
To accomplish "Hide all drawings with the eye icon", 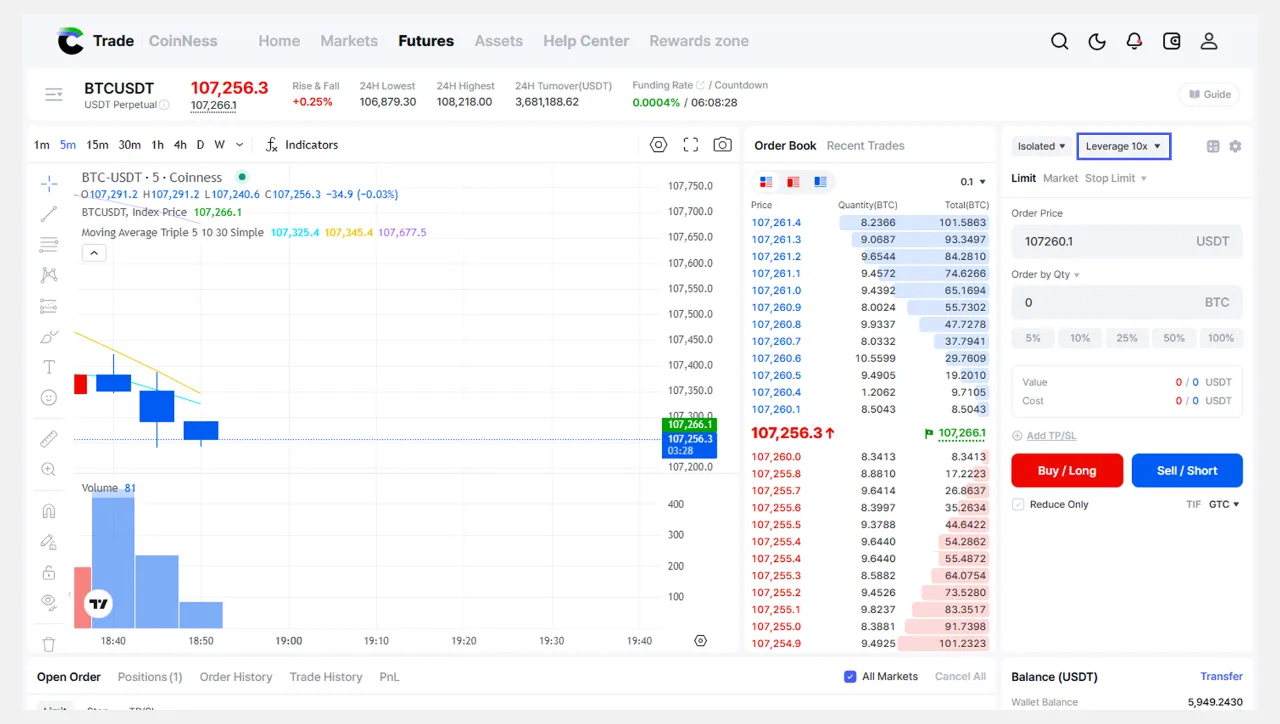I will [x=48, y=601].
